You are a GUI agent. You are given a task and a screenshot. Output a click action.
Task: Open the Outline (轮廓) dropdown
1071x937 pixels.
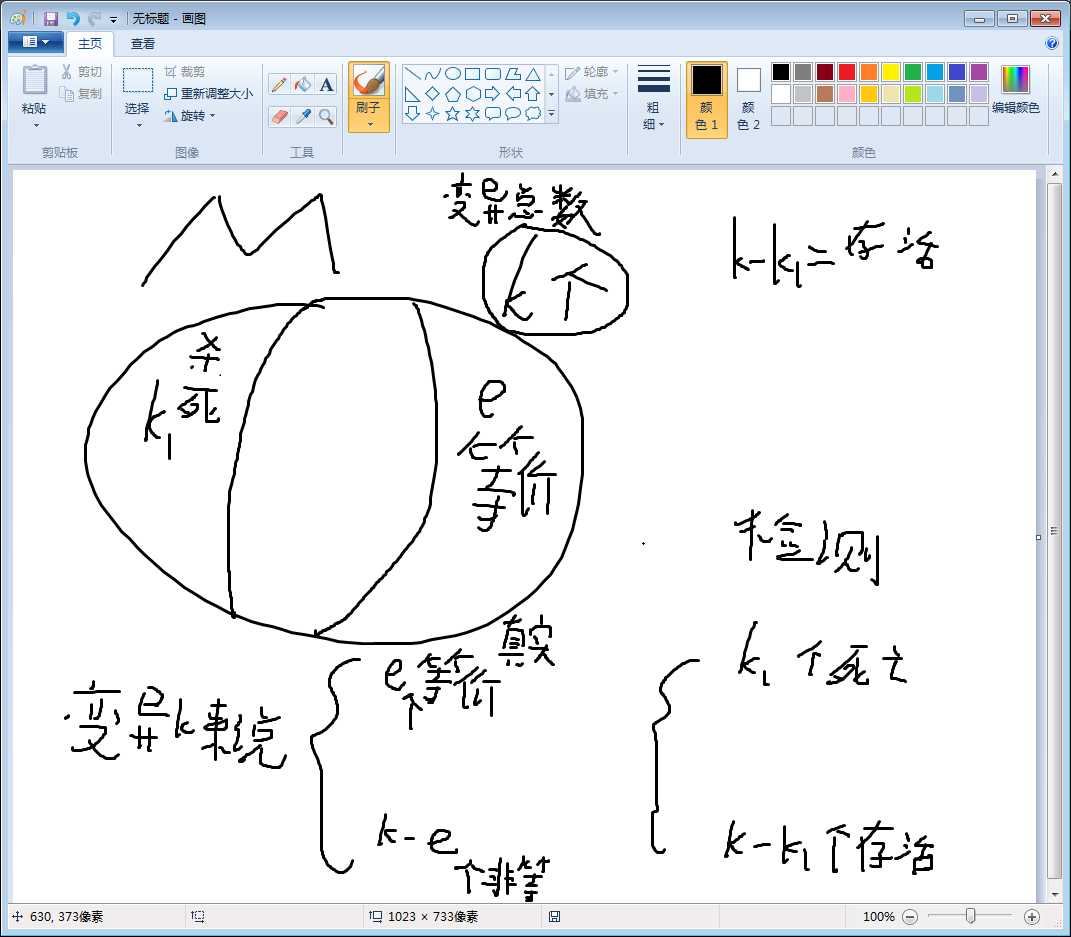pos(592,72)
